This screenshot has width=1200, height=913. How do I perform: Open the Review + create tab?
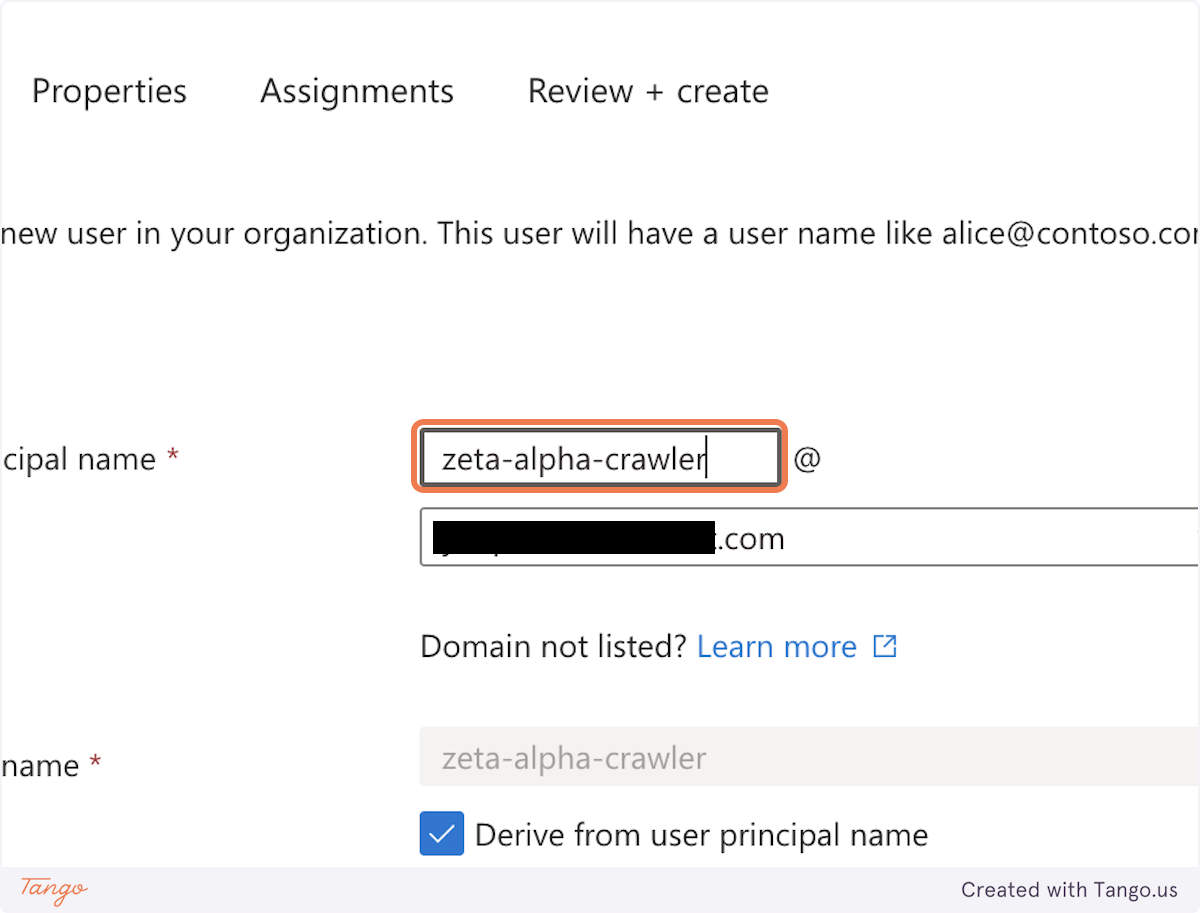coord(647,91)
